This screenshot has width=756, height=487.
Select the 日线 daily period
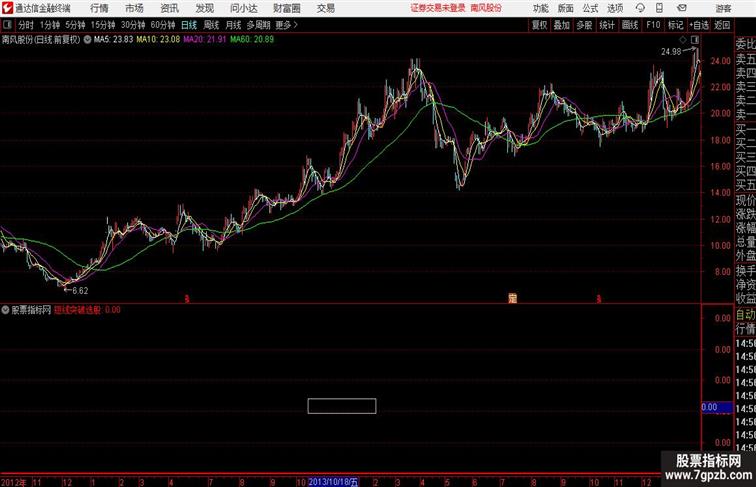pos(189,25)
